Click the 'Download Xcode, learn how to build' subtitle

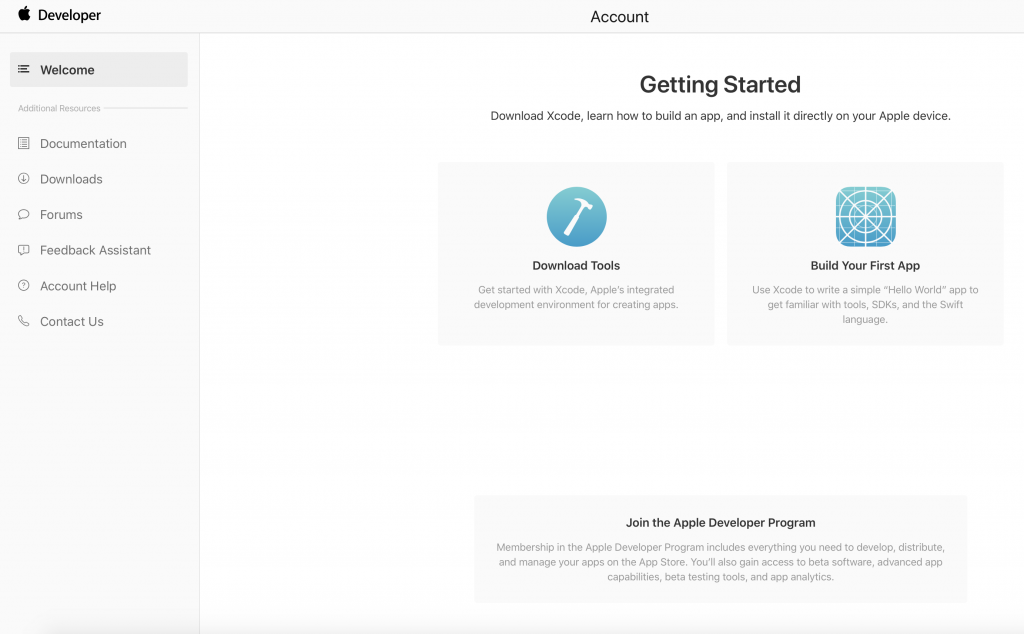point(720,116)
